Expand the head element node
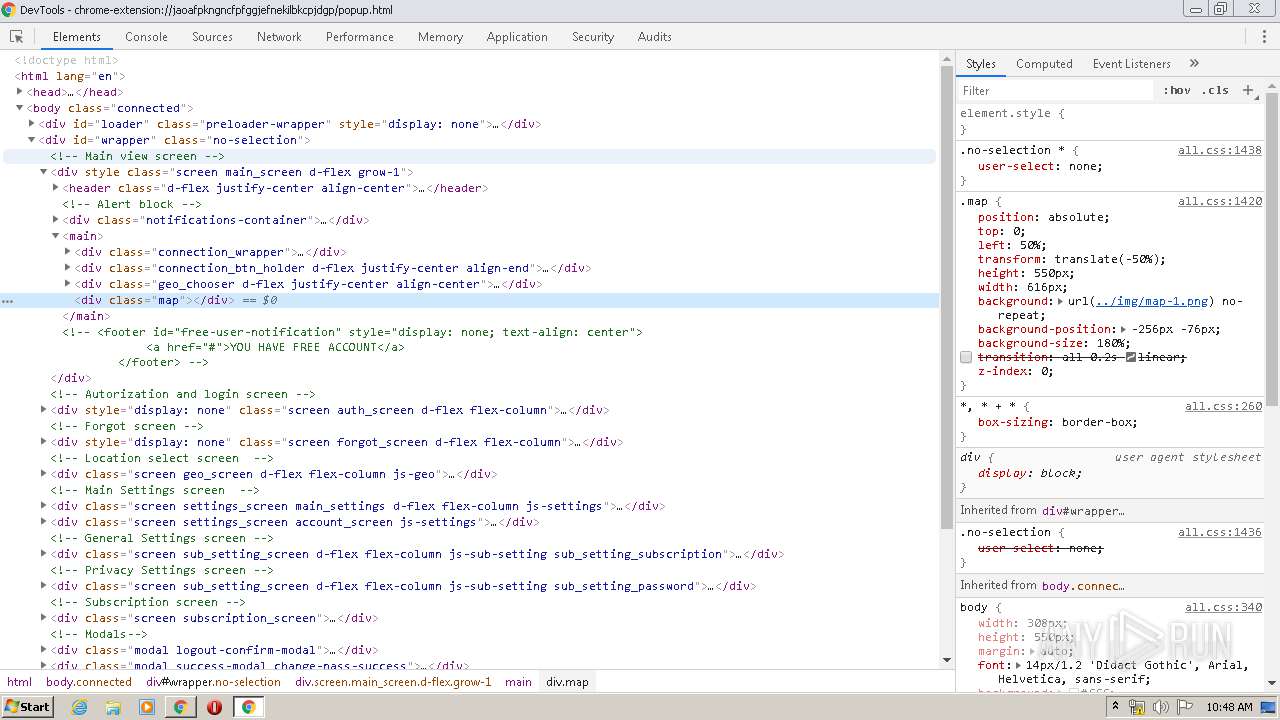Image resolution: width=1280 pixels, height=720 pixels. [x=19, y=92]
